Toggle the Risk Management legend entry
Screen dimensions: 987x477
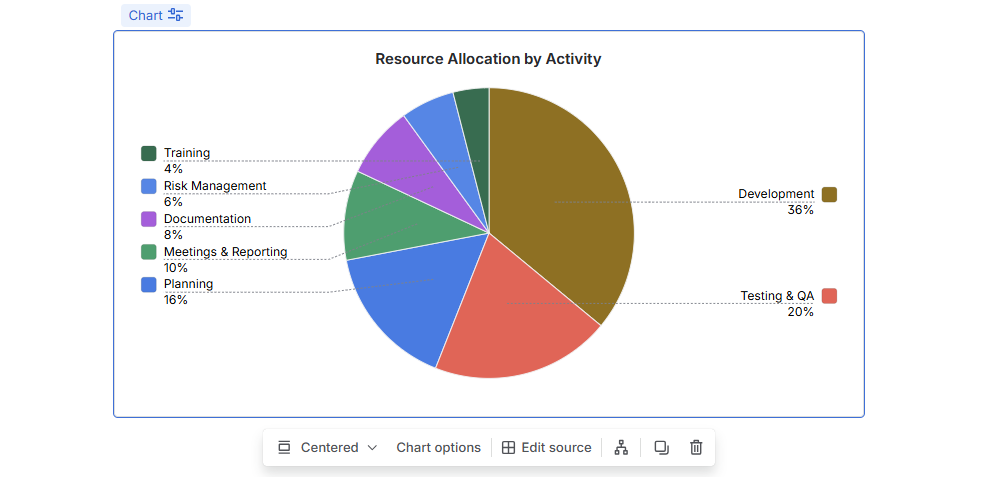214,186
